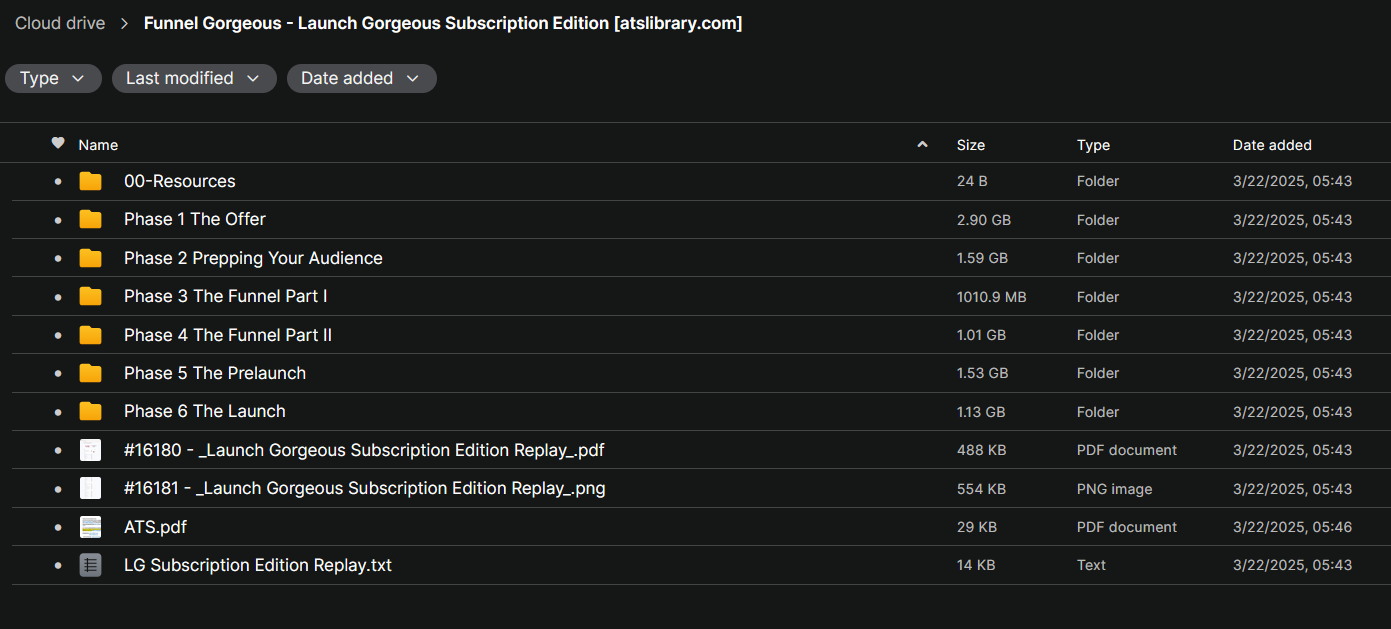Click the 1010.9 MB size value
The image size is (1391, 629).
992,297
